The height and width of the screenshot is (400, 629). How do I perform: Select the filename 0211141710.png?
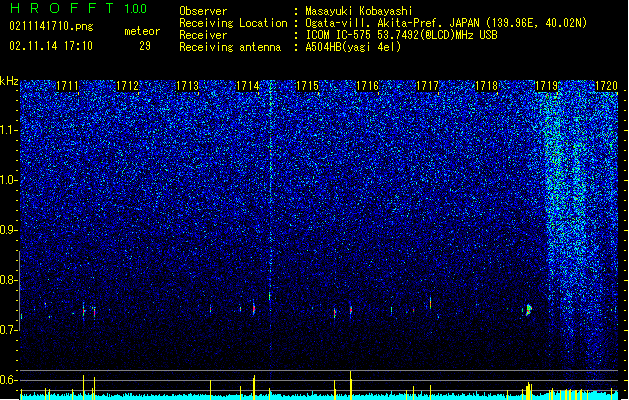coord(51,26)
